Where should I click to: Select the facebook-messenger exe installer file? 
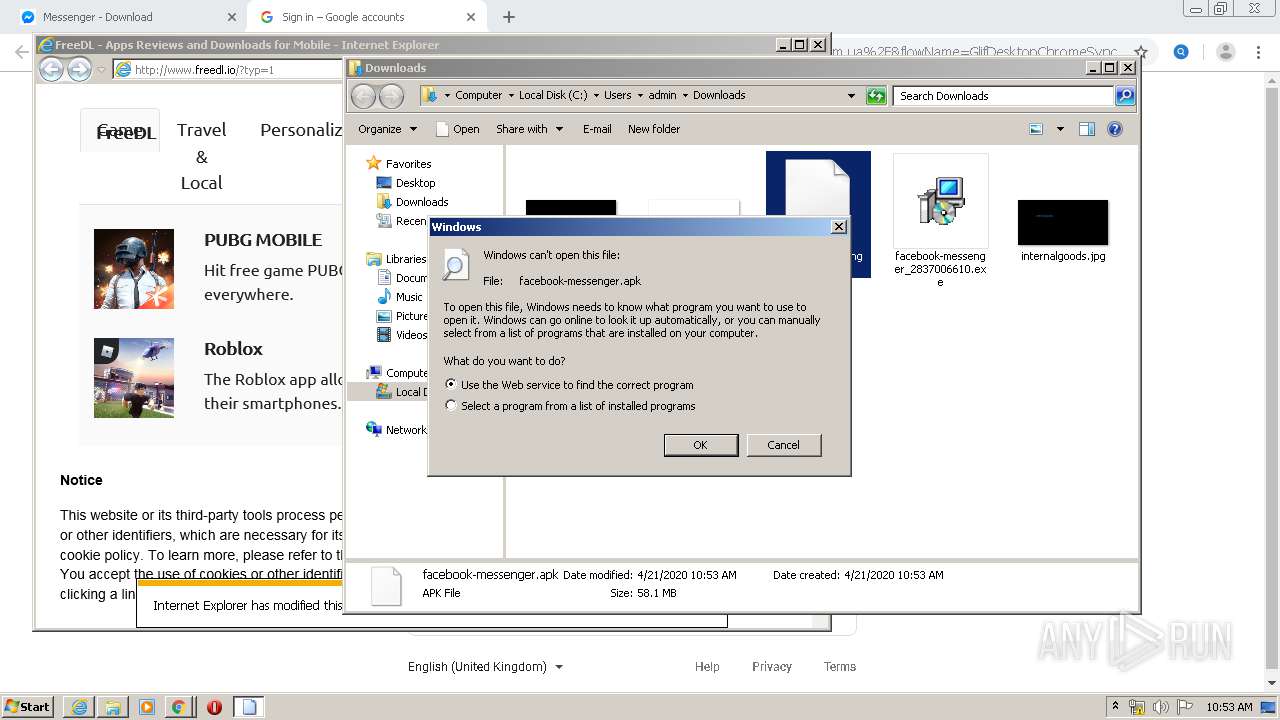coord(940,221)
